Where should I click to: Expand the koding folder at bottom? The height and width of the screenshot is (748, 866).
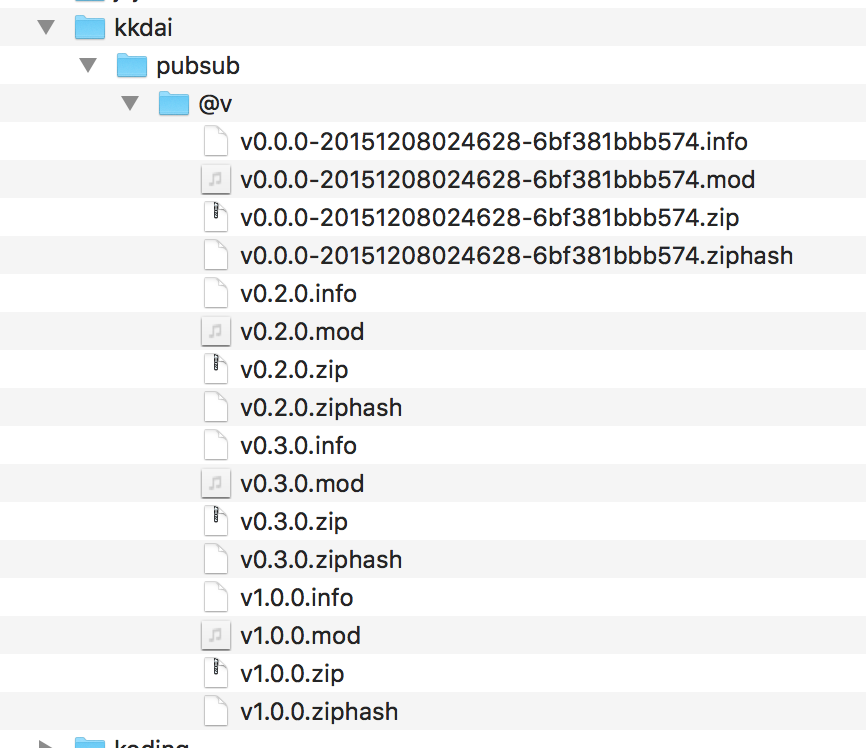[x=46, y=744]
